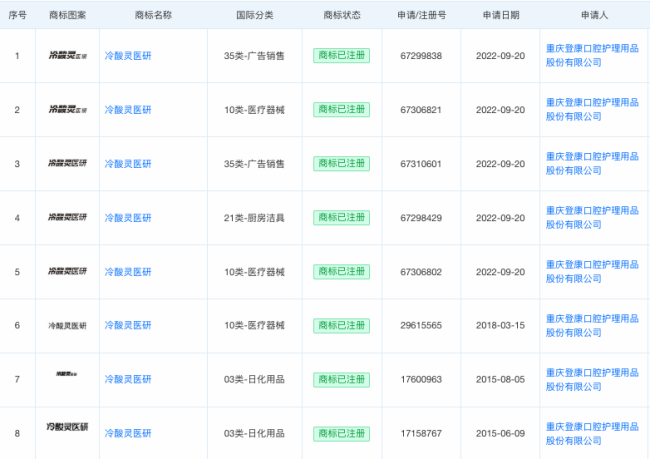Click trademark logo image in row 3

[68, 163]
